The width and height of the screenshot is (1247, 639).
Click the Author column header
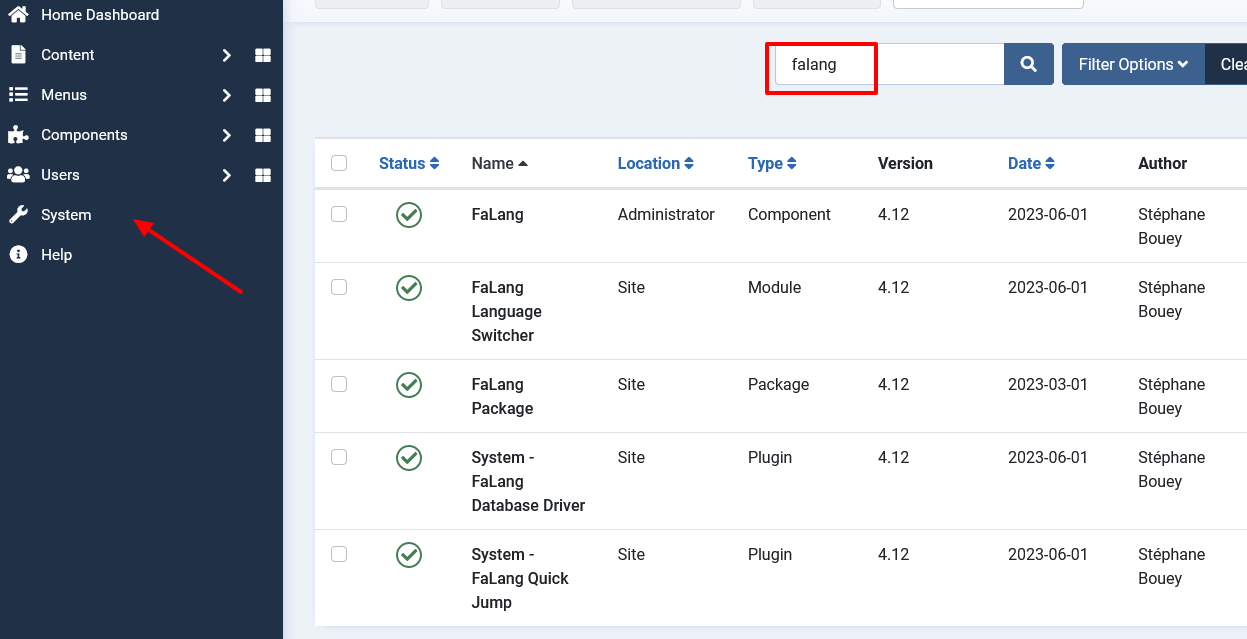point(1163,163)
